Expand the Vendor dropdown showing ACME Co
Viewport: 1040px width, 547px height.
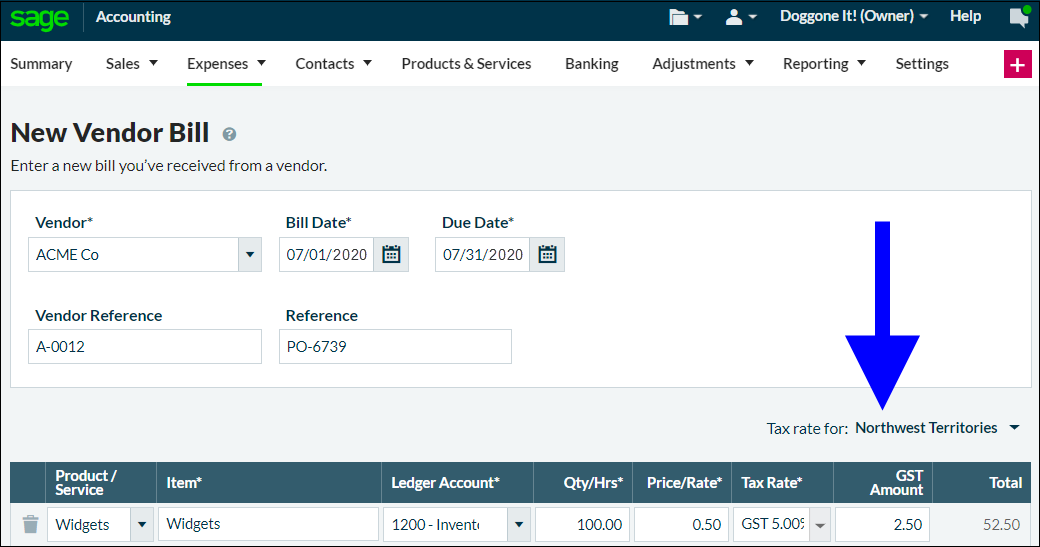pyautogui.click(x=249, y=254)
